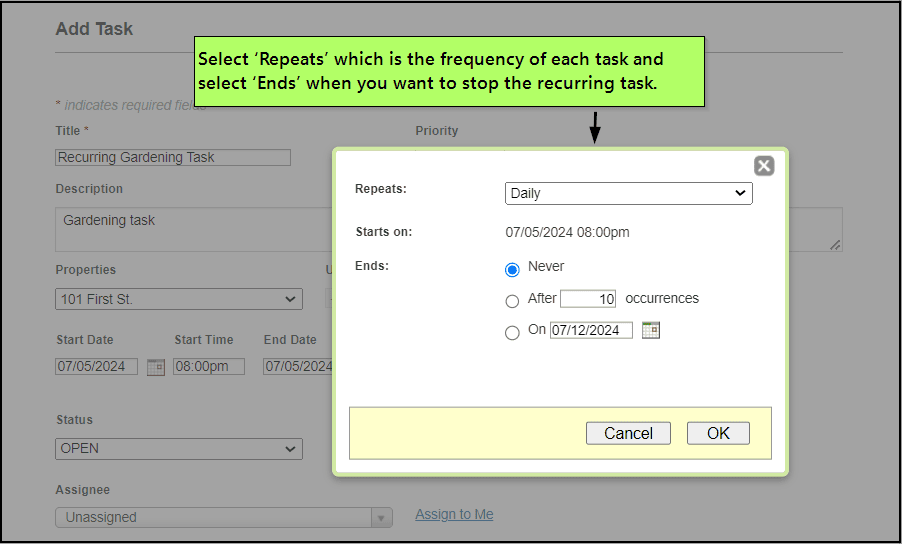Open the Status 'OPEN' dropdown
Viewport: 902px width, 544px height.
pos(179,449)
